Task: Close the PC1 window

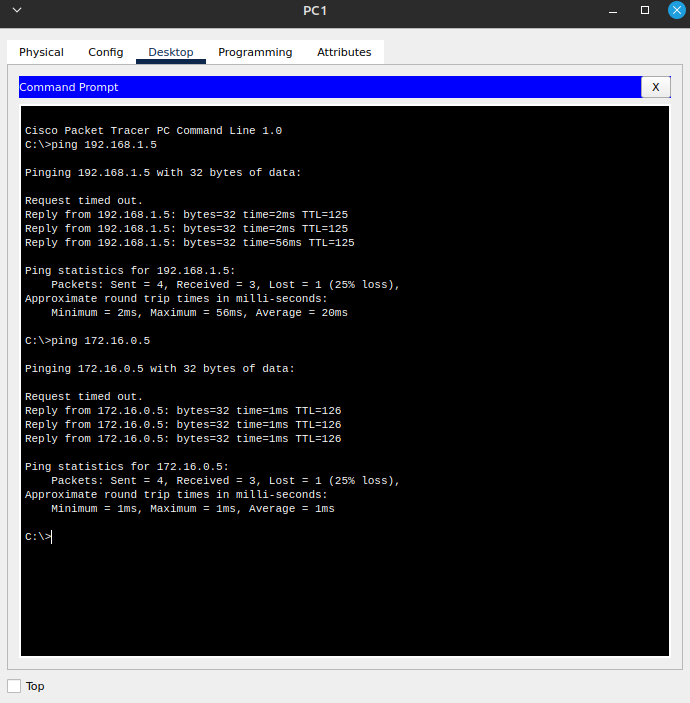Action: pos(676,10)
